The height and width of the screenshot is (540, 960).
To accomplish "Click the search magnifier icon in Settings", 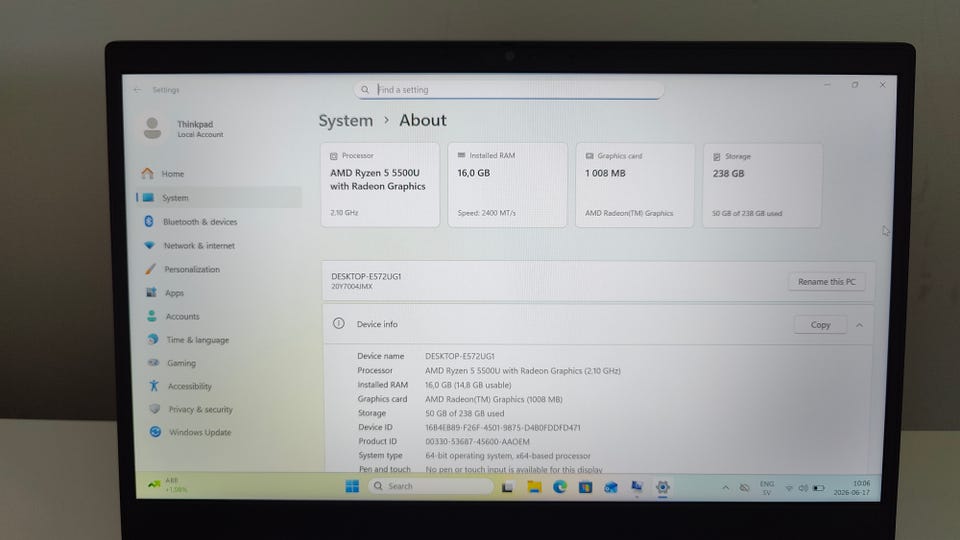I will point(365,90).
